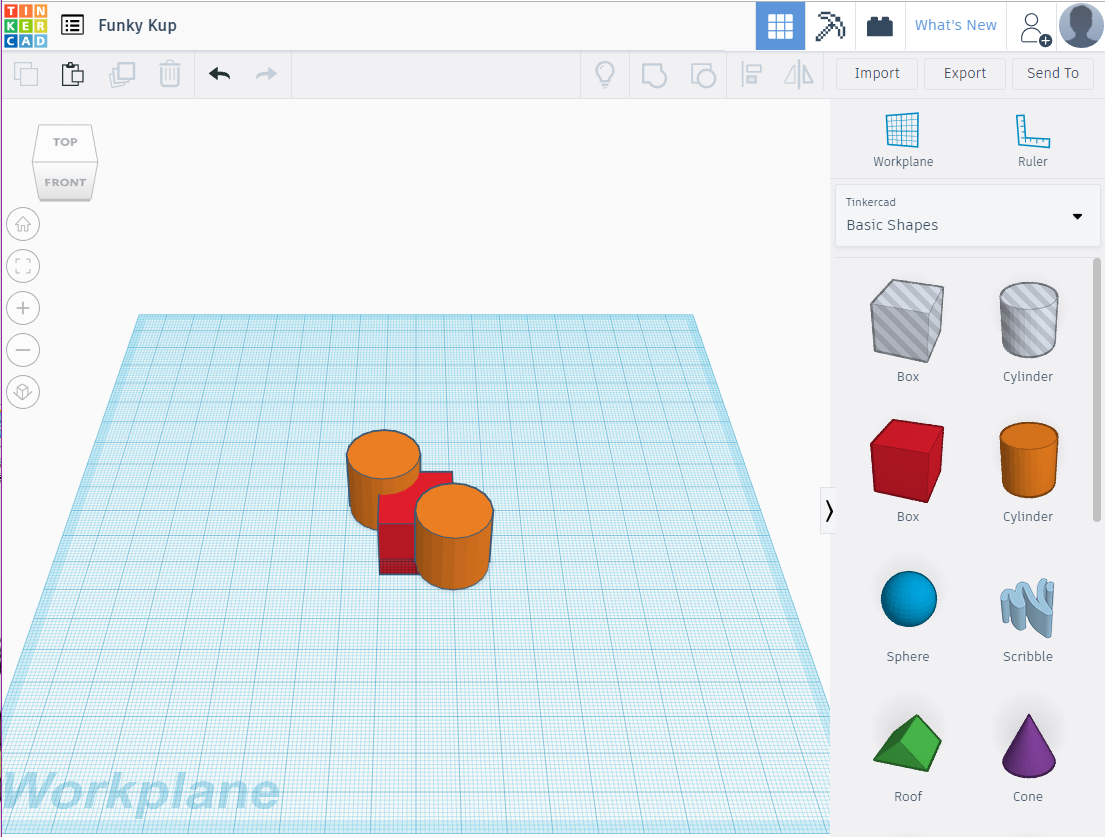The width and height of the screenshot is (1105, 837).
Task: Click the Group shapes icon
Action: tap(654, 75)
